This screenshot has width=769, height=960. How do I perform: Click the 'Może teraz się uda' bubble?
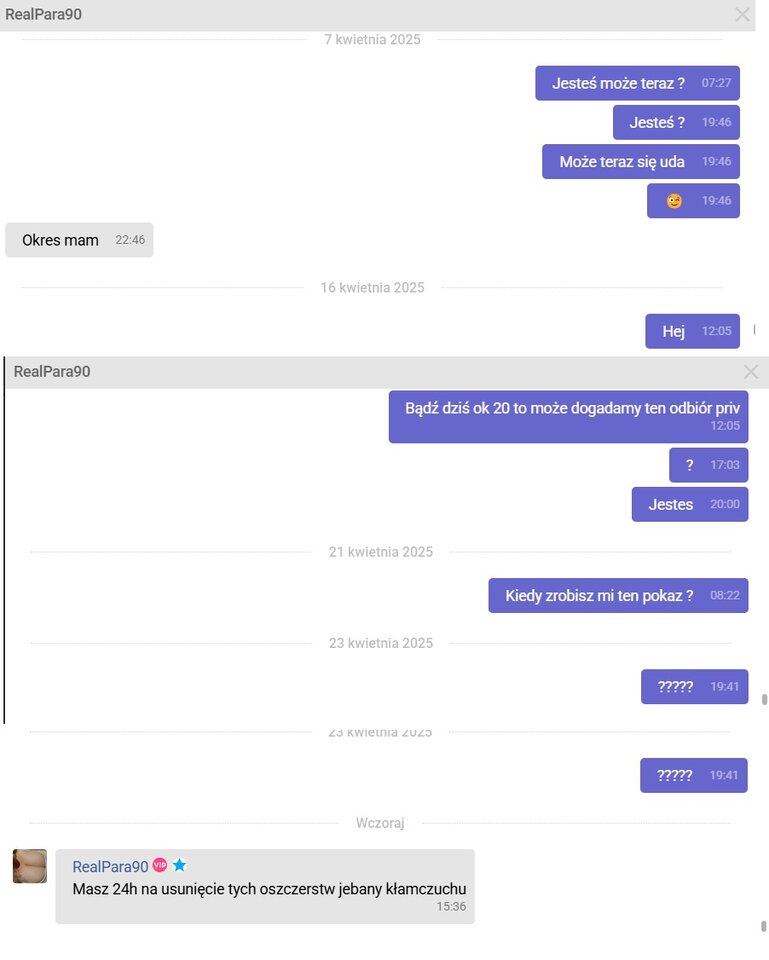tap(640, 162)
